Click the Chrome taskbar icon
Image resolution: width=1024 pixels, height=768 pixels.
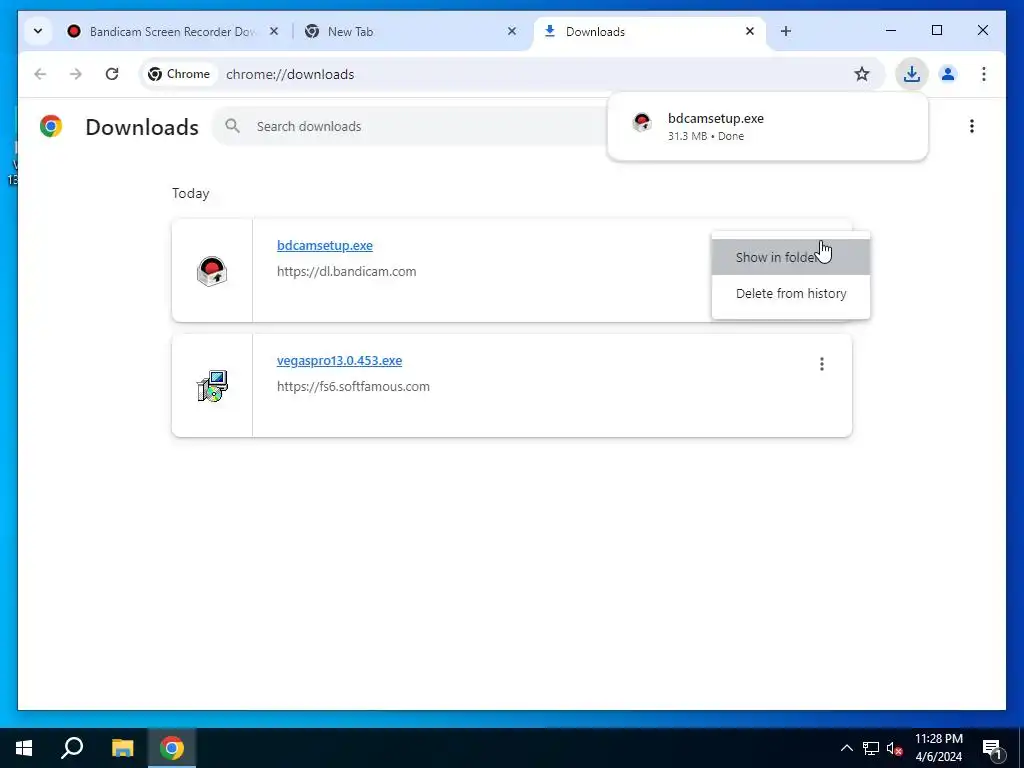pyautogui.click(x=172, y=748)
